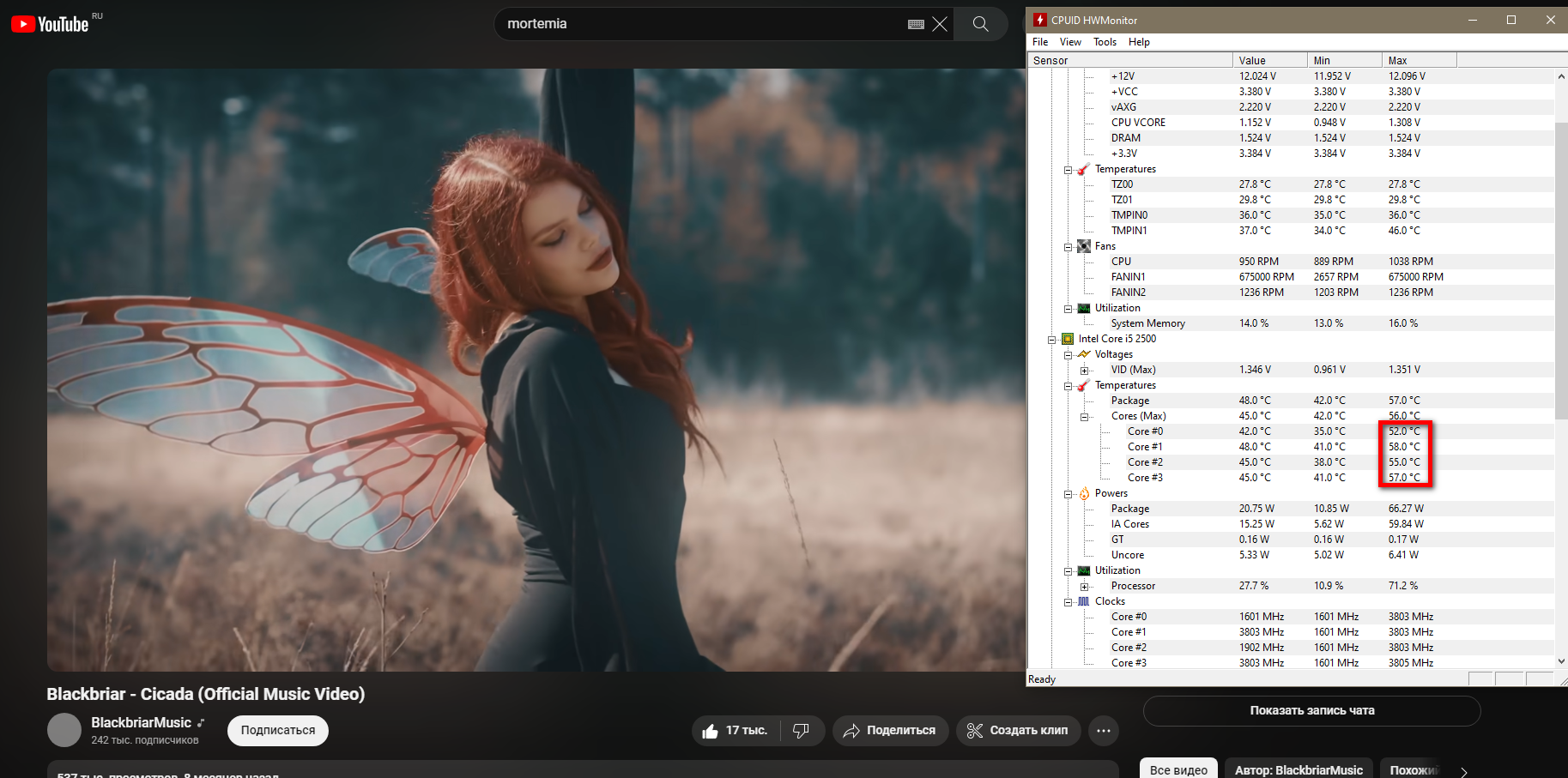This screenshot has width=1568, height=778.
Task: Open the Tools menu in HWMonitor
Action: 1105,42
